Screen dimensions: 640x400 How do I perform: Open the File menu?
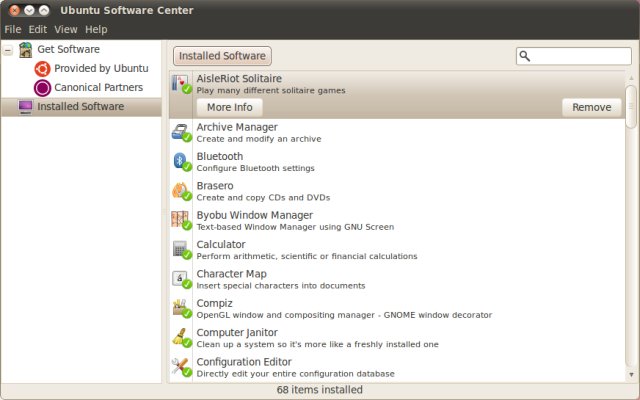tap(12, 30)
